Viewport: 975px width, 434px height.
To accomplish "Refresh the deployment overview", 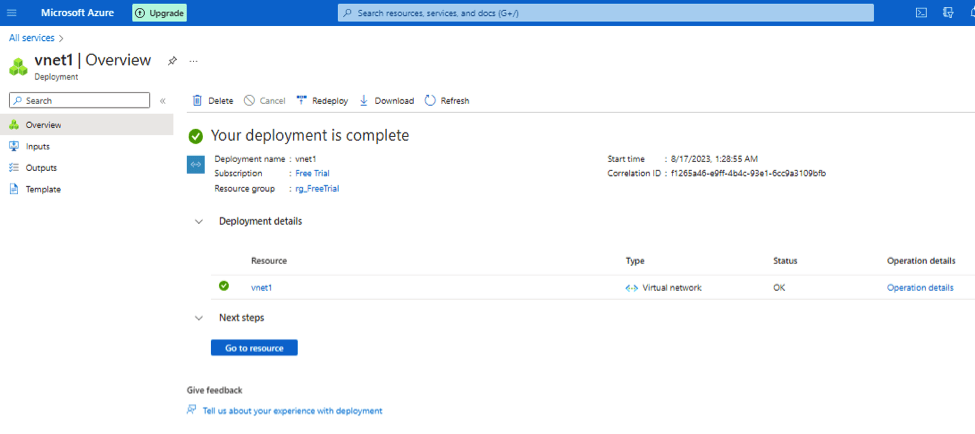I will [447, 101].
